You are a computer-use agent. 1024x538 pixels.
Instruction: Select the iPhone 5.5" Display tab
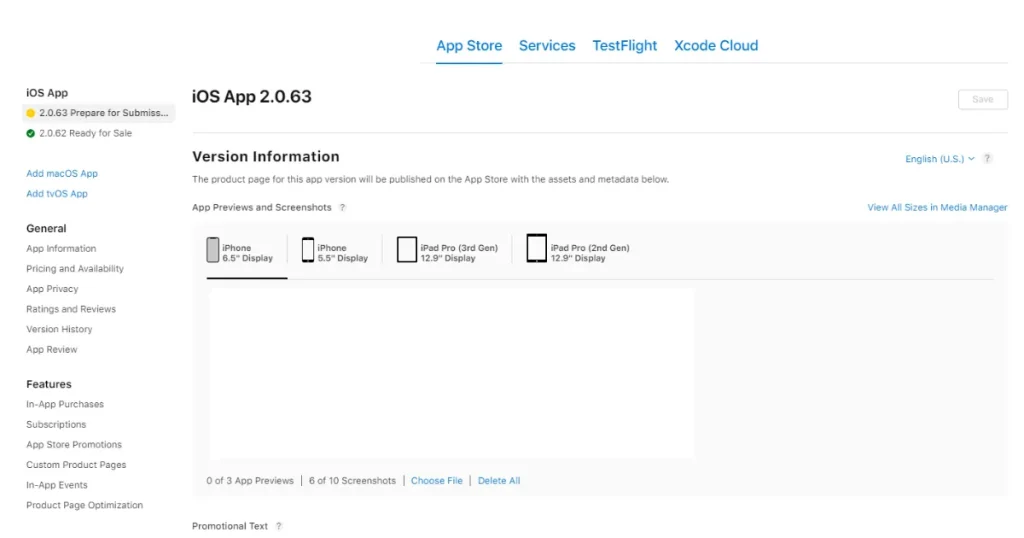(335, 251)
